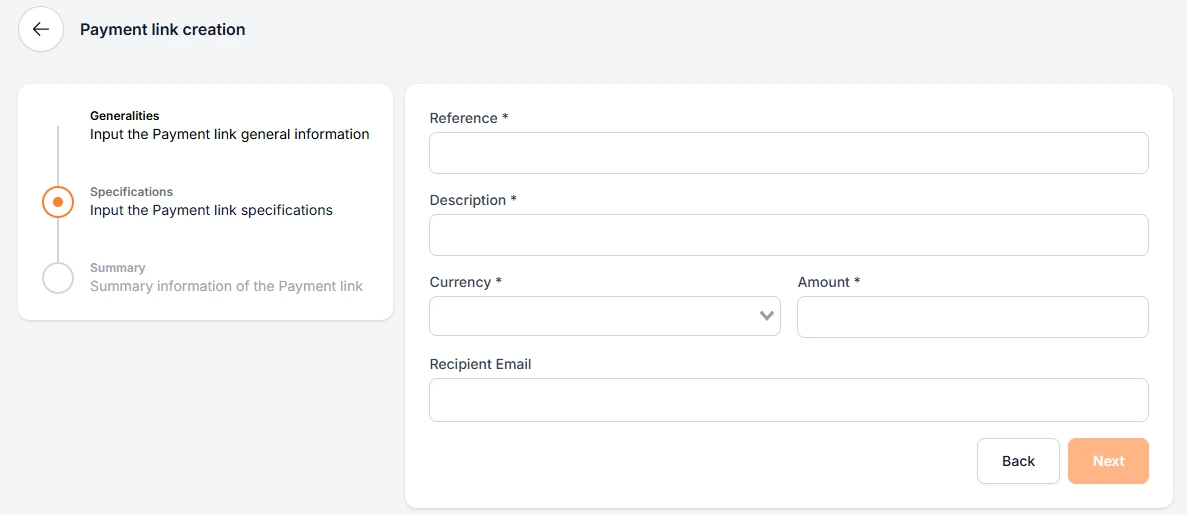This screenshot has width=1187, height=515.
Task: Click the back arrow icon beside the page title
Action: (x=41, y=30)
